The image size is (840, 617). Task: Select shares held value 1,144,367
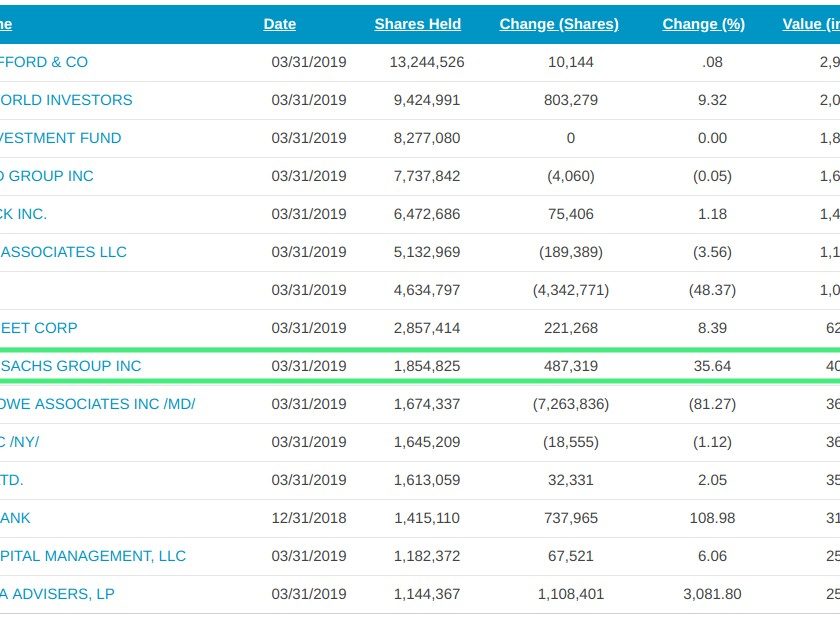[x=427, y=595]
